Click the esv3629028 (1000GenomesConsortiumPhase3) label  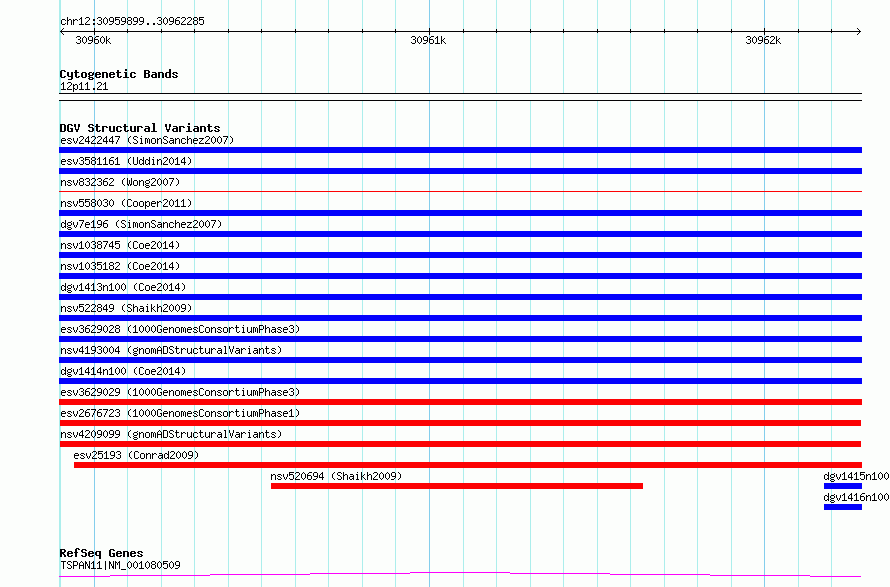coord(180,329)
